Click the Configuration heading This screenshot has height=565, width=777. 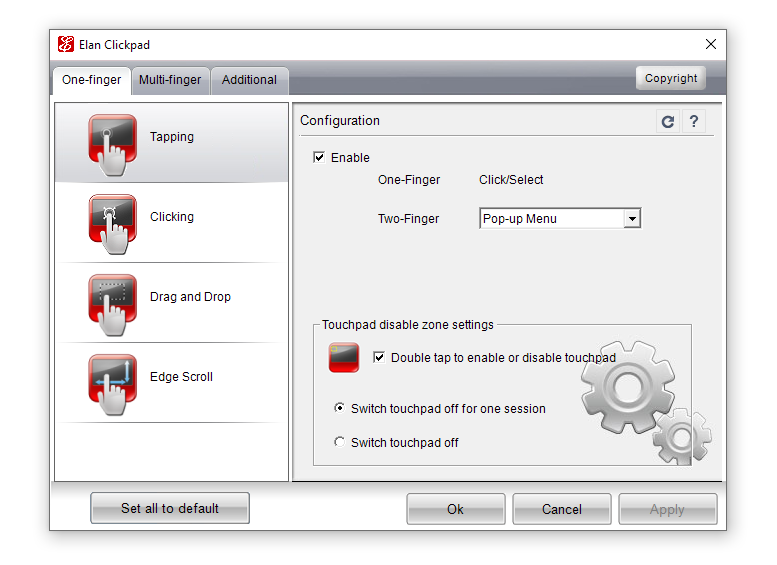click(x=340, y=120)
